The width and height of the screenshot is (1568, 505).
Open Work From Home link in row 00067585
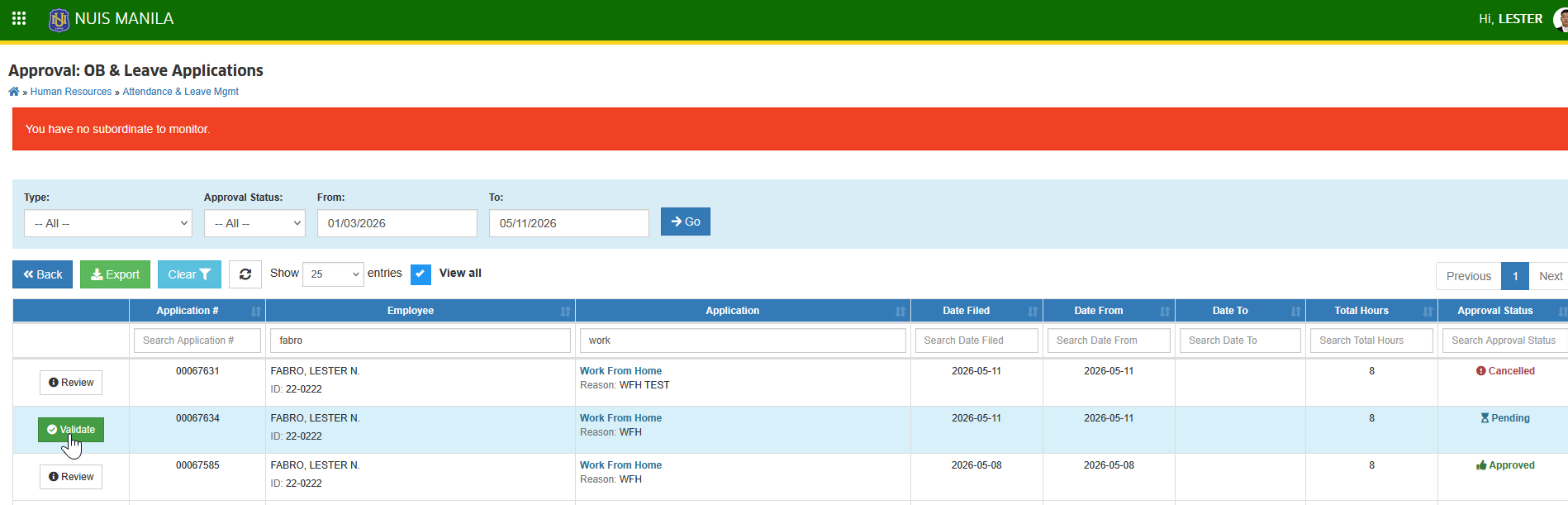(620, 465)
